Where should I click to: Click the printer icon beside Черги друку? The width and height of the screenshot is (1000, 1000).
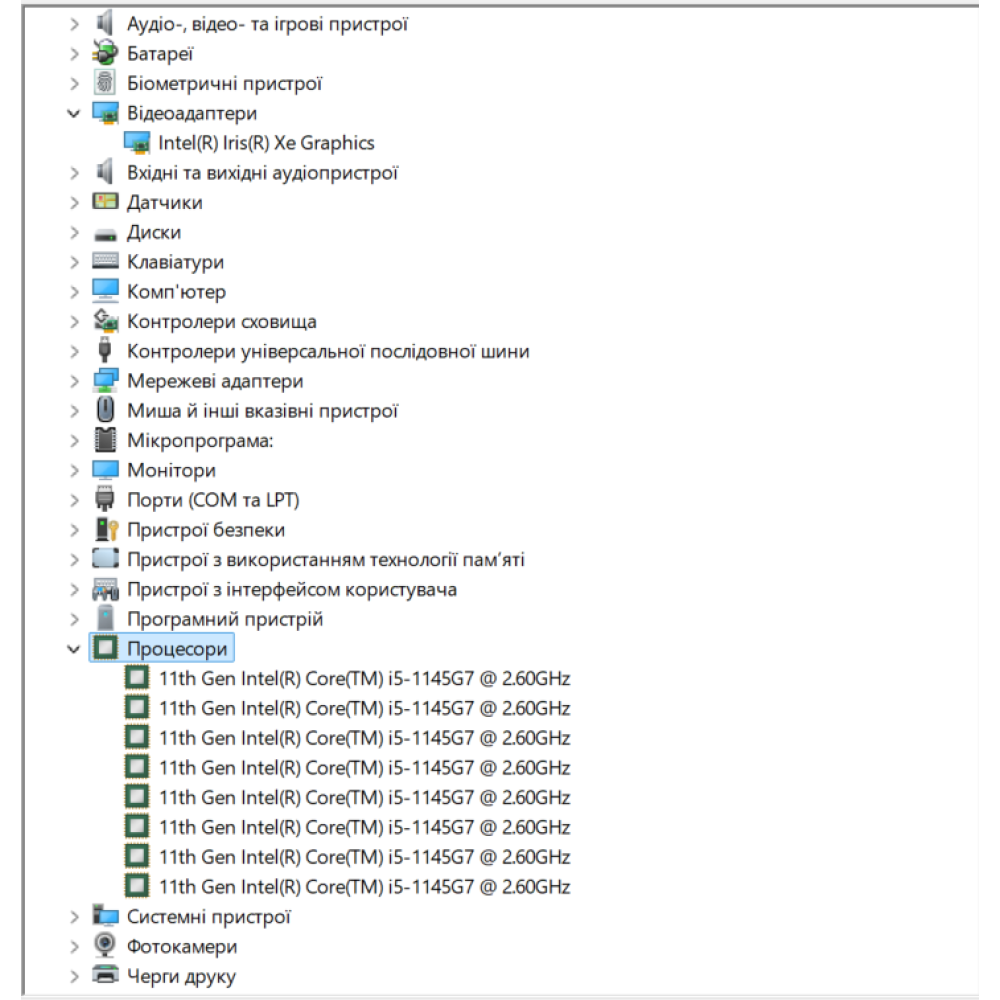(105, 976)
